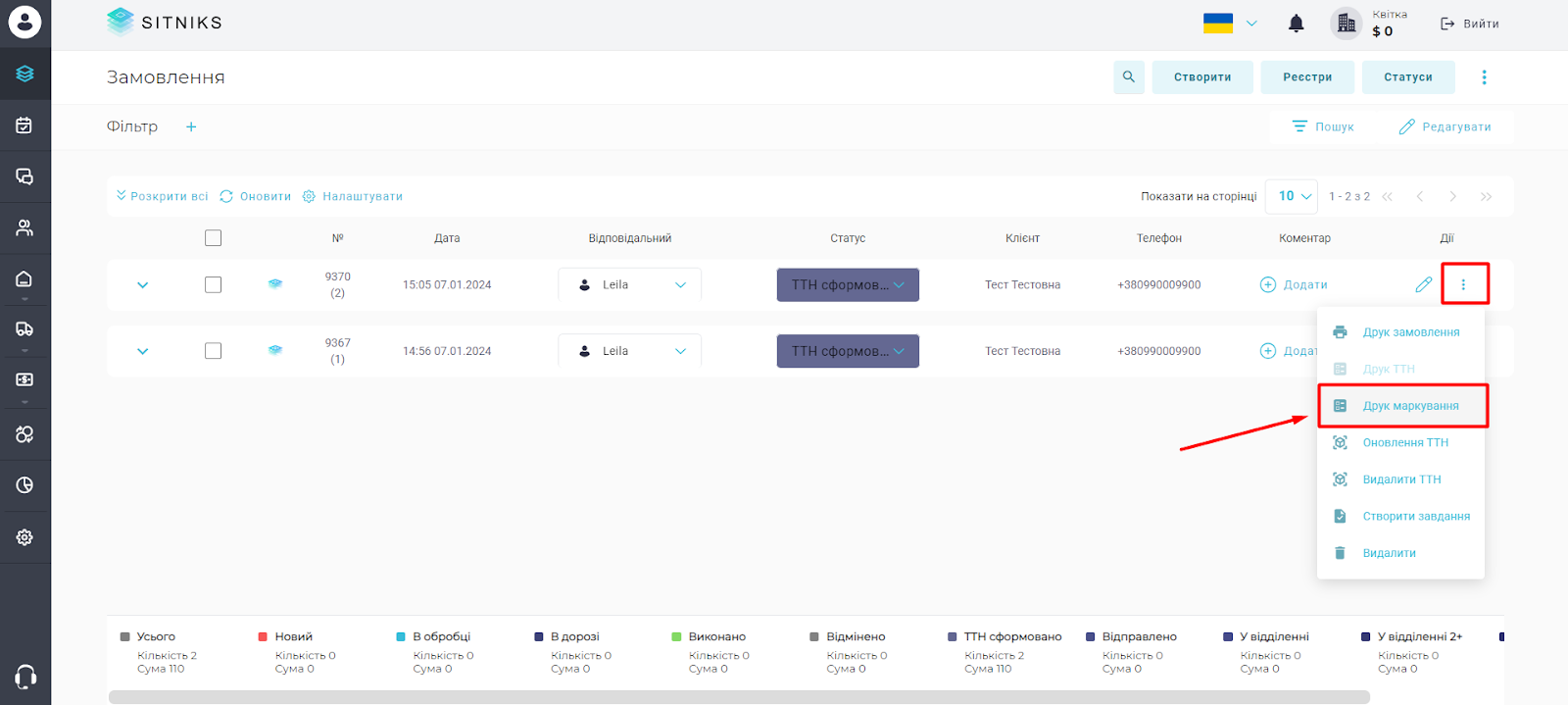Image resolution: width=1568 pixels, height=705 pixels.
Task: Click the source icon for order 9367
Action: 275,350
